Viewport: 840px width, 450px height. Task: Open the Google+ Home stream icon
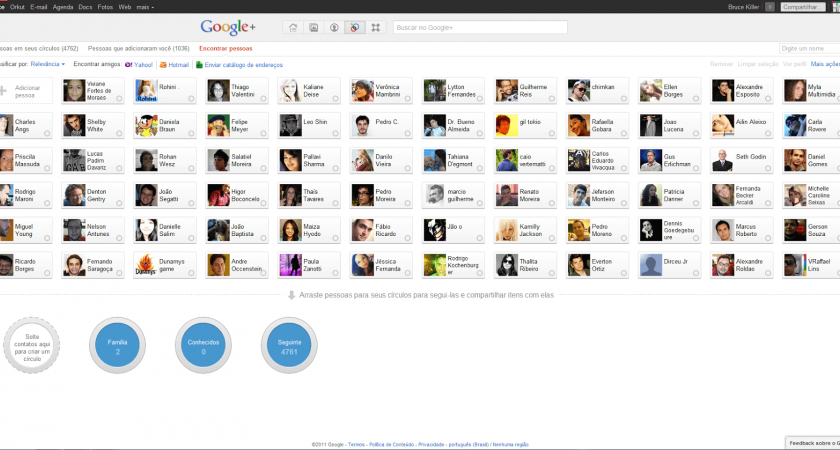pos(292,27)
